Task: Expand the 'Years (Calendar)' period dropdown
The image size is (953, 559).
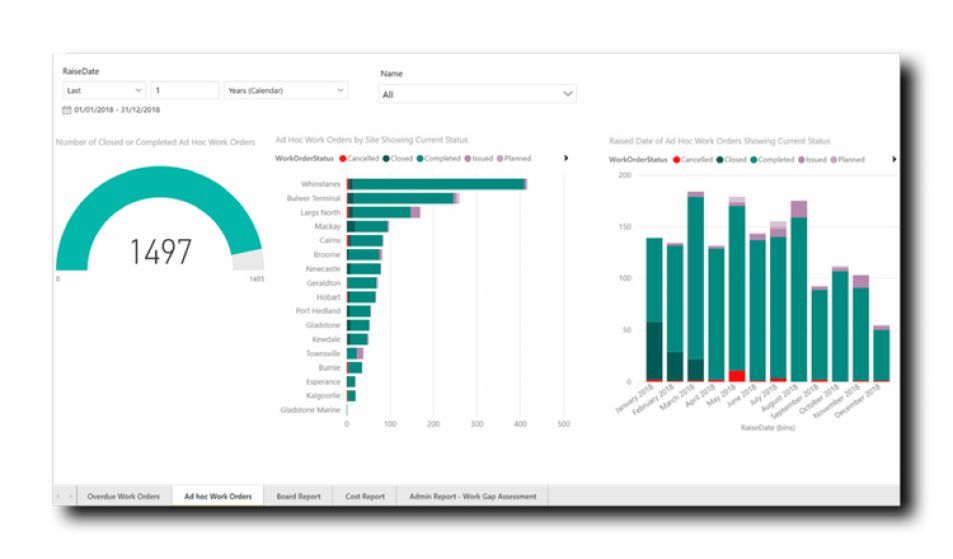Action: [x=286, y=90]
